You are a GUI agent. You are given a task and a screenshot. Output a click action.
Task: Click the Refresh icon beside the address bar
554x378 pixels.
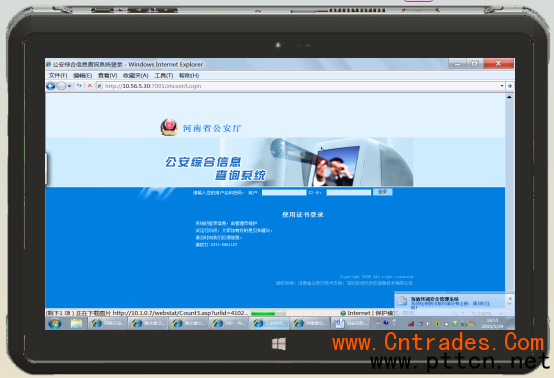click(79, 85)
